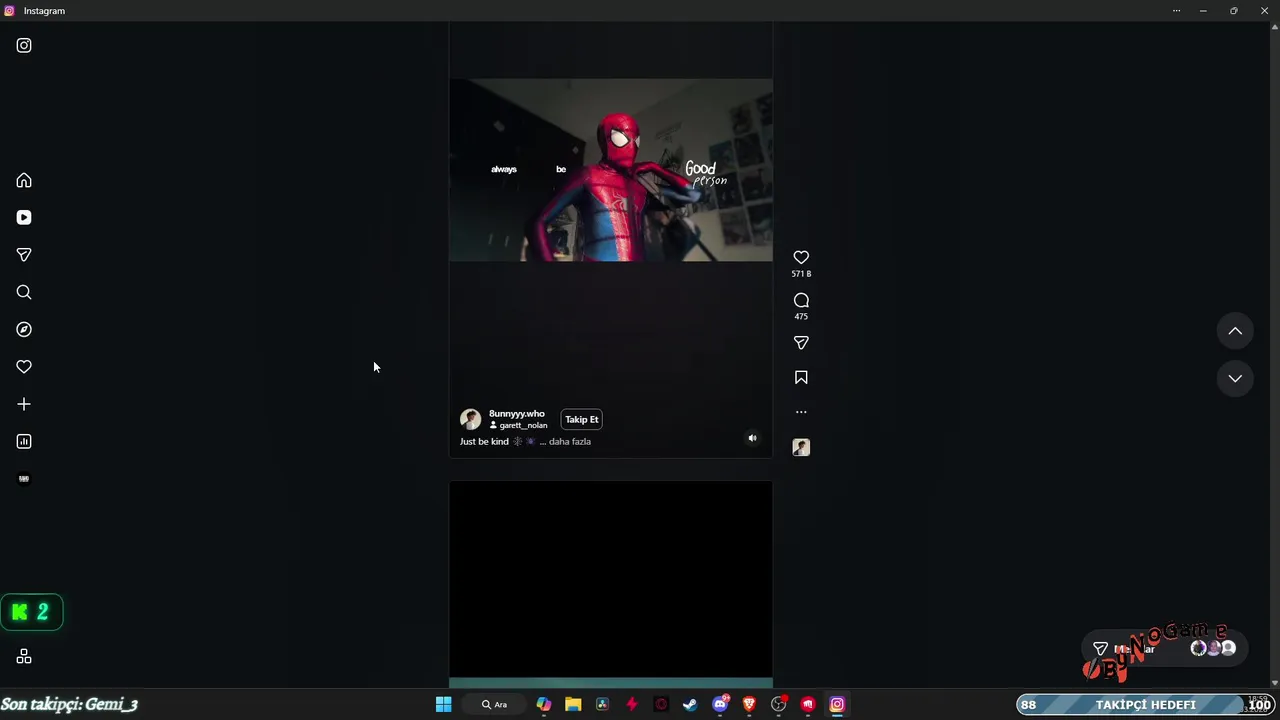Open direct messages from the sidebar

coord(24,255)
